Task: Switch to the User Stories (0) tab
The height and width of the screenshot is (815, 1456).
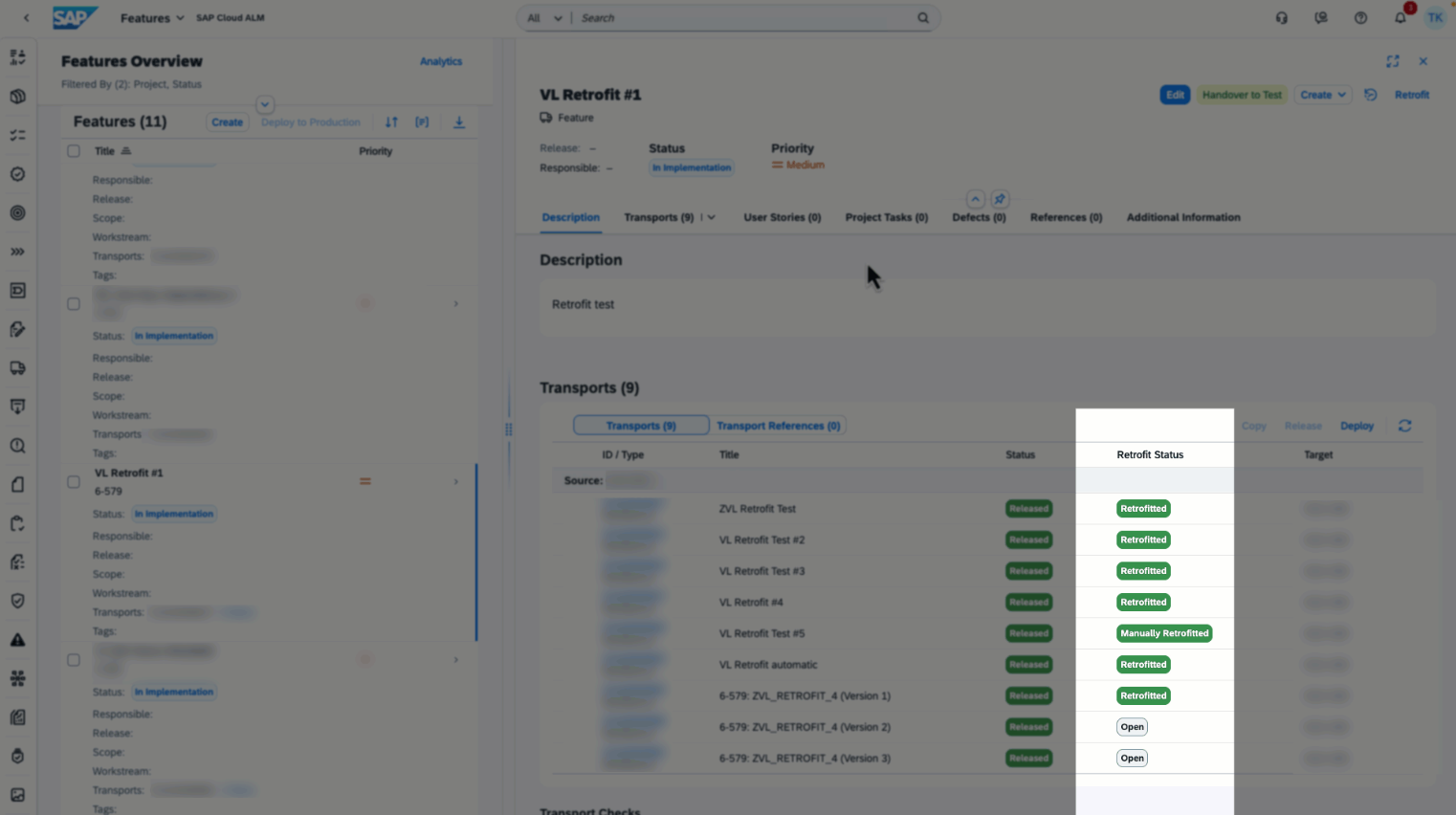Action: (x=782, y=218)
